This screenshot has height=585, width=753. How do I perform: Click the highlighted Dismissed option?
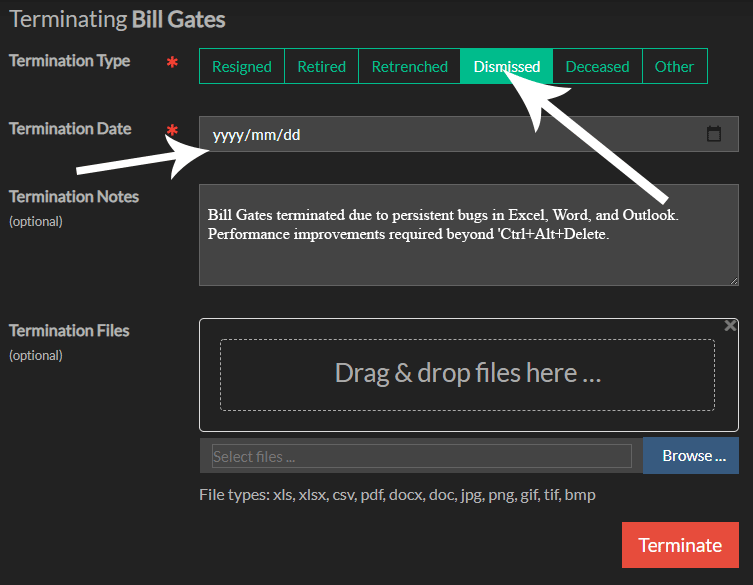pyautogui.click(x=506, y=67)
